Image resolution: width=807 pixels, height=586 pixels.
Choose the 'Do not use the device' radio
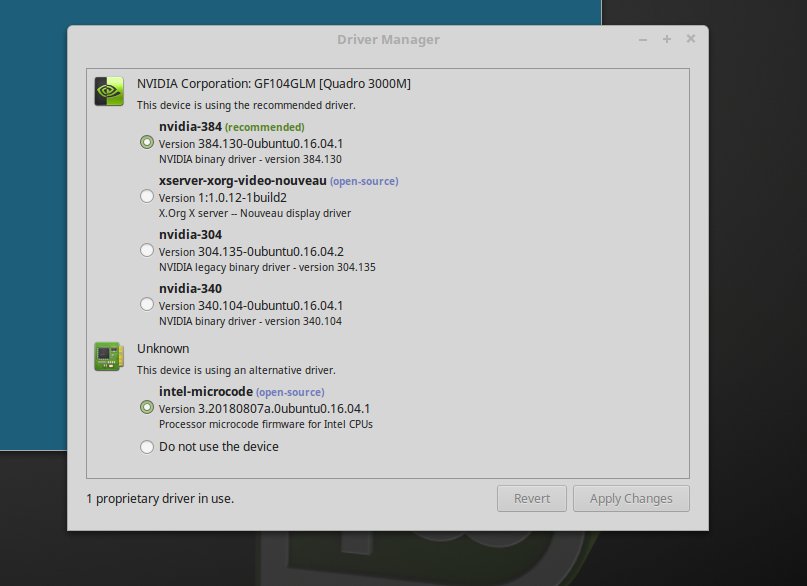[147, 447]
